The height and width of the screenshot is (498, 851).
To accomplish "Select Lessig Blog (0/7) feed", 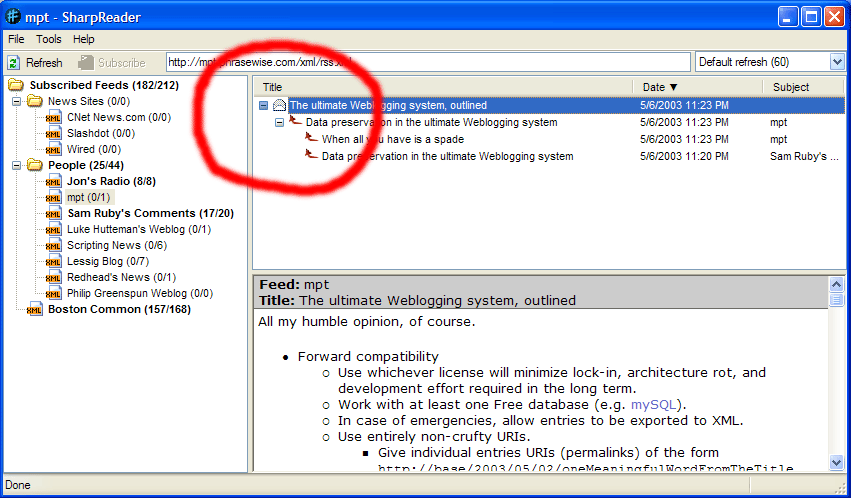I will (x=107, y=261).
